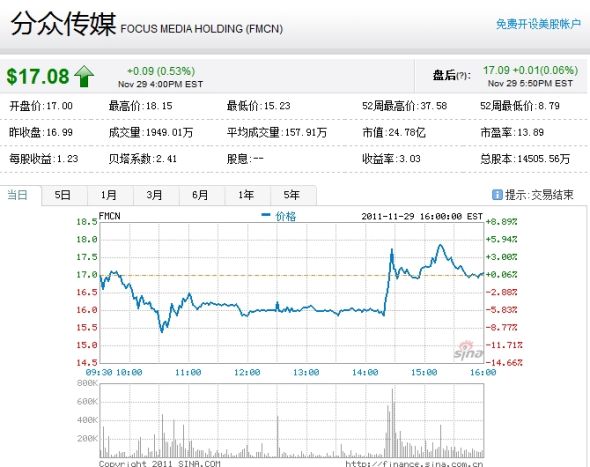This screenshot has height=467, width=590.
Task: Click the Sina logo watermark on chart
Action: click(x=468, y=351)
